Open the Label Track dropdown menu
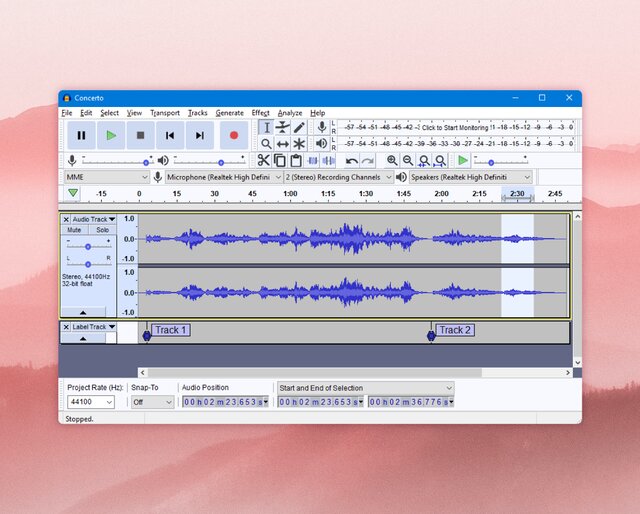Viewport: 640px width, 514px height. coord(93,327)
